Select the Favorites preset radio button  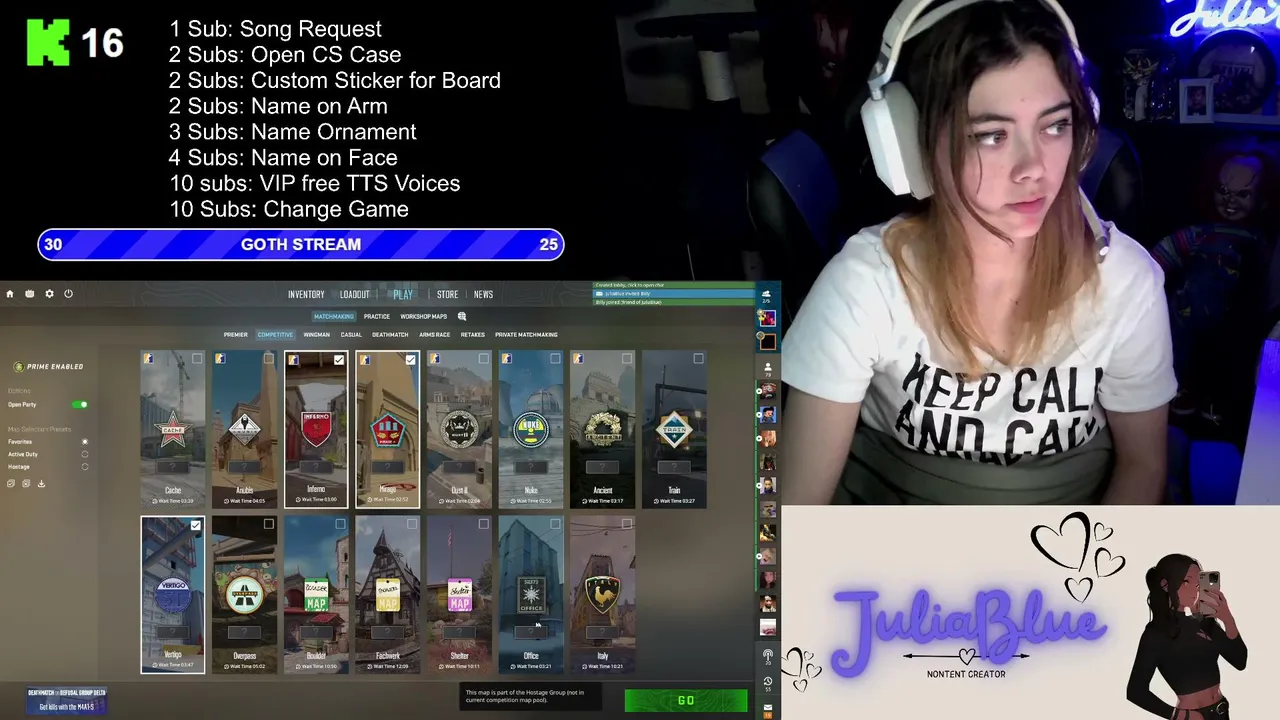pyautogui.click(x=85, y=442)
